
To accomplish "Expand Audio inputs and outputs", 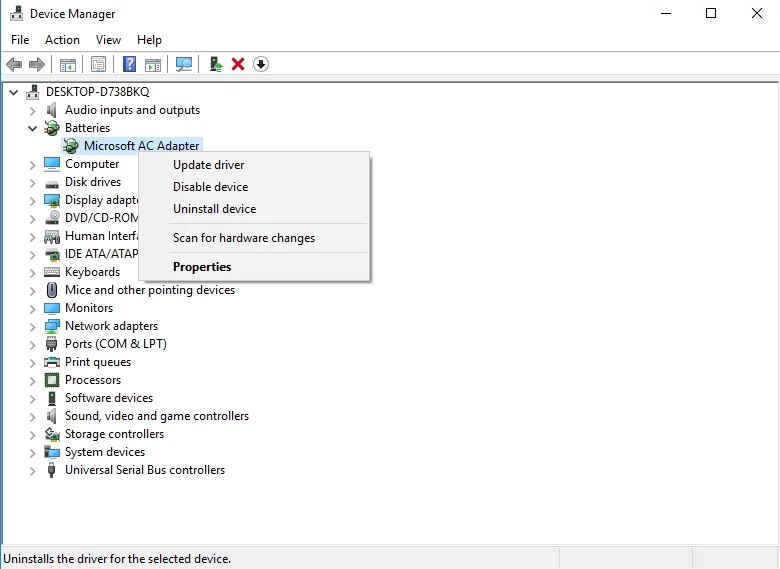I will coord(33,110).
